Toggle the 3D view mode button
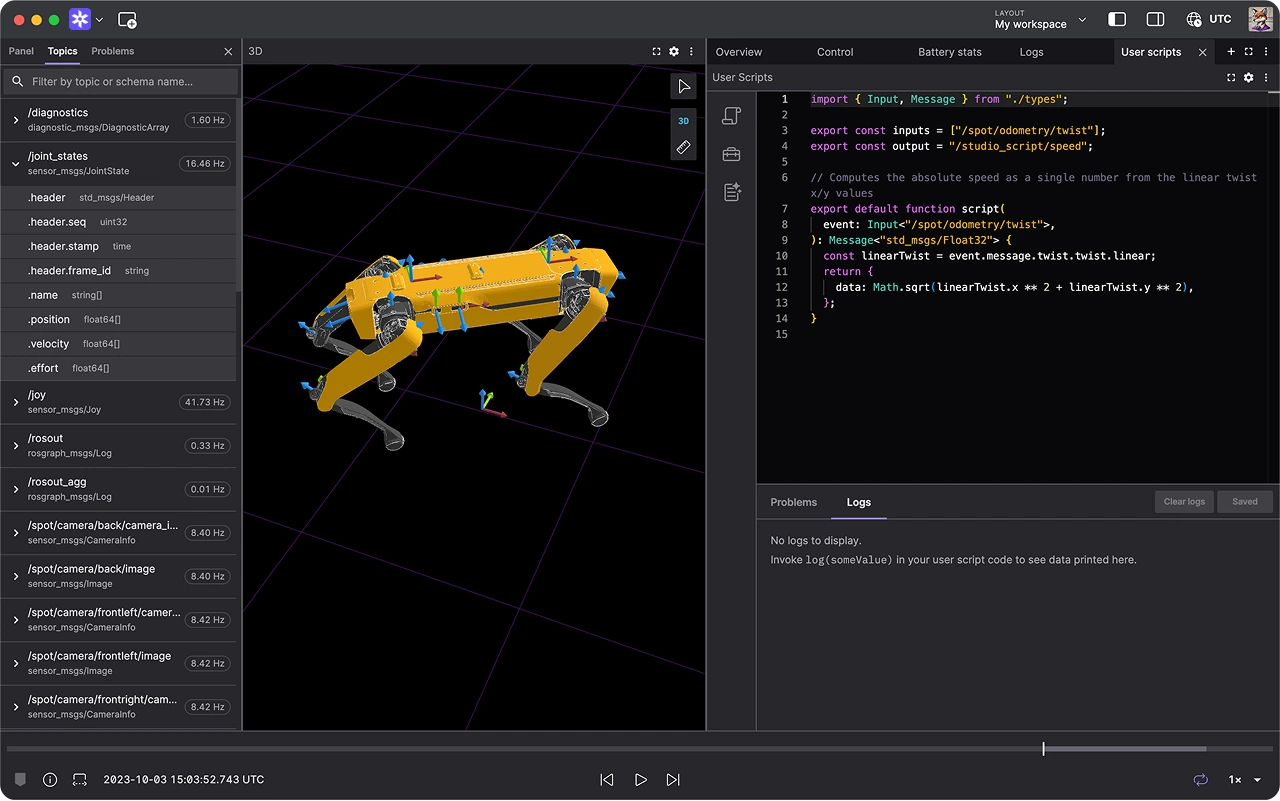Viewport: 1280px width, 801px height. tap(683, 120)
